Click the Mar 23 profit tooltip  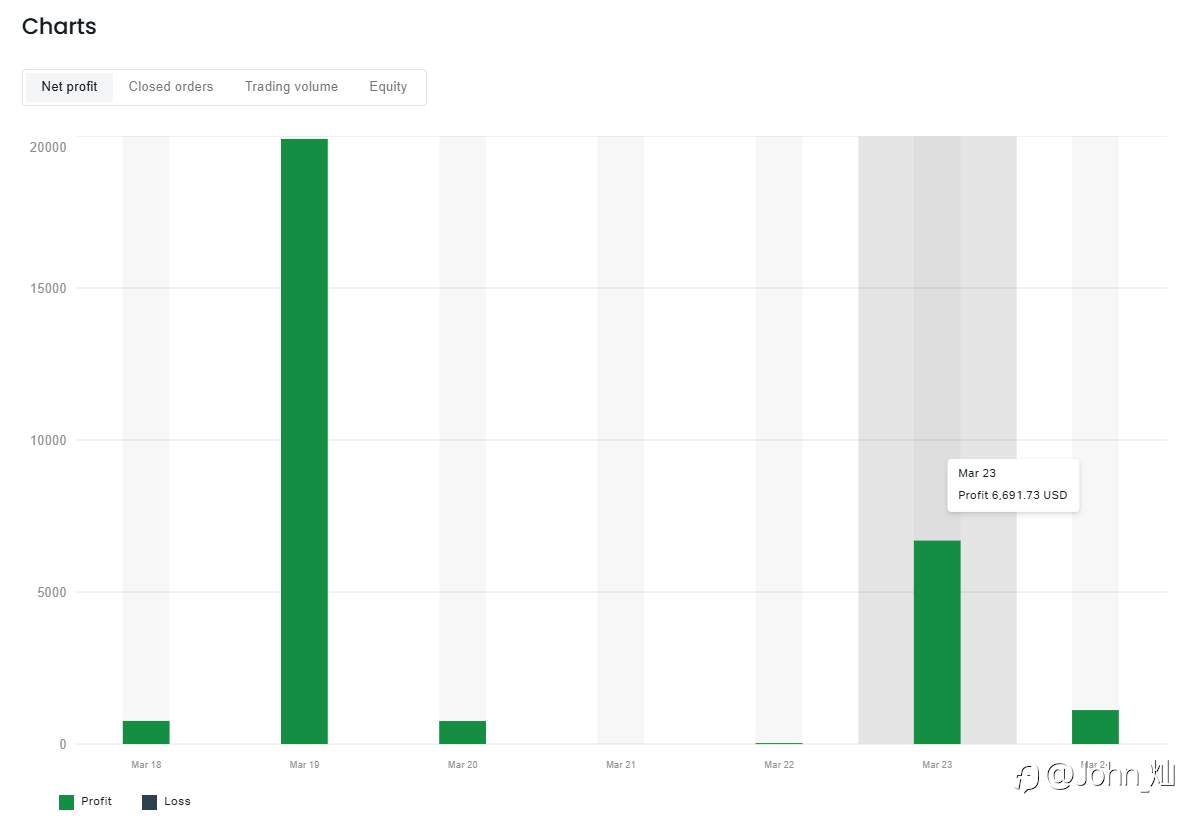click(x=1013, y=485)
